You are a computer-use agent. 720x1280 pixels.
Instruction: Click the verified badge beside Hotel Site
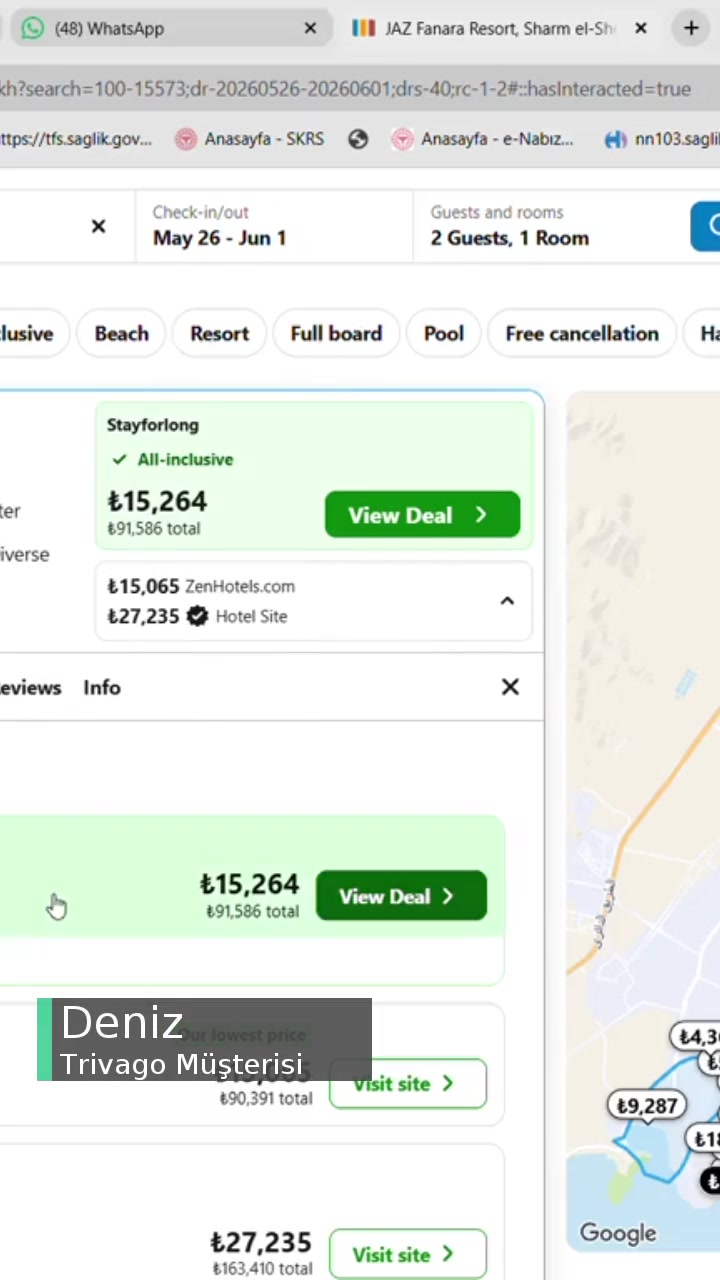(197, 616)
